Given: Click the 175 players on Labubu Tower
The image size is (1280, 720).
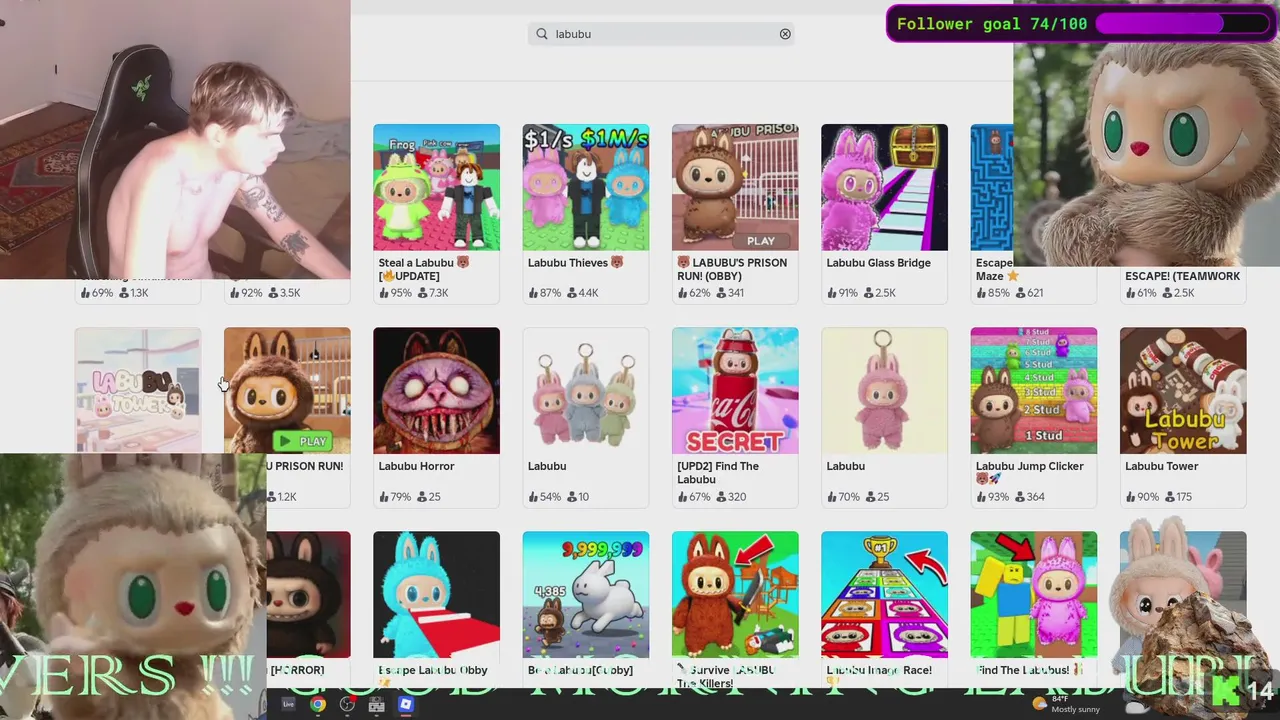Looking at the screenshot, I should point(1178,496).
